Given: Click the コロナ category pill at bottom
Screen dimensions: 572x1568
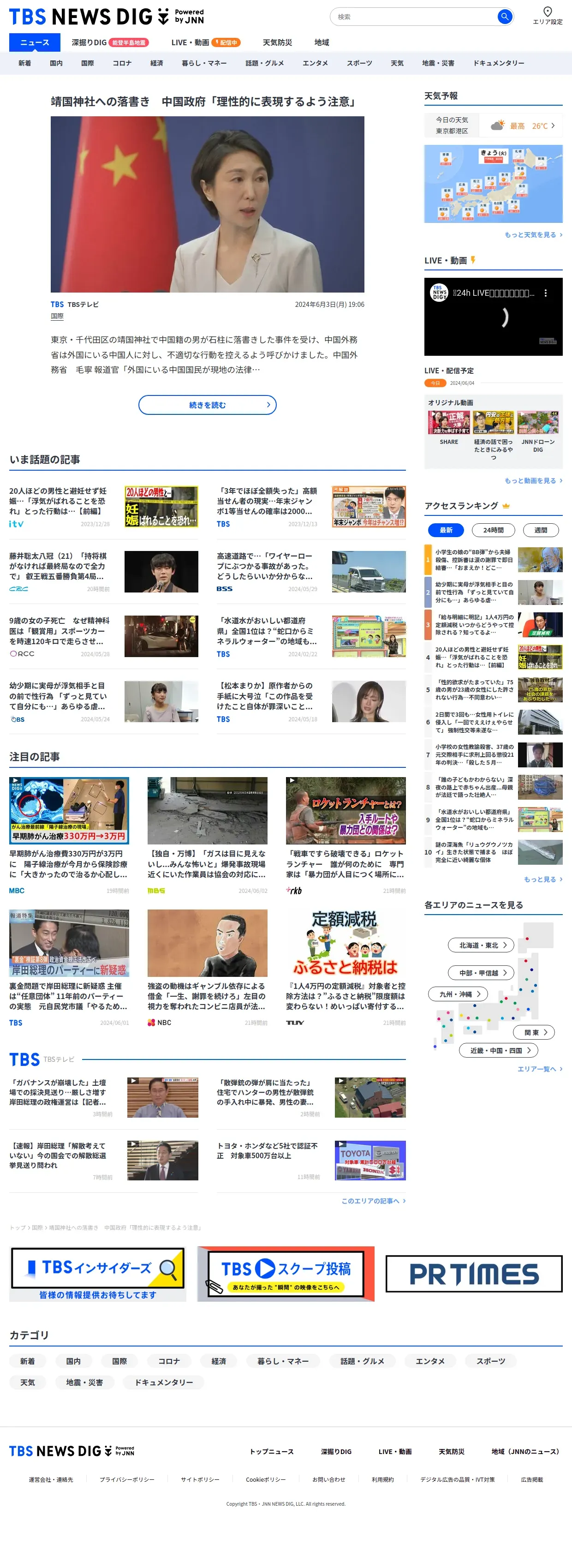Looking at the screenshot, I should coord(169,1360).
